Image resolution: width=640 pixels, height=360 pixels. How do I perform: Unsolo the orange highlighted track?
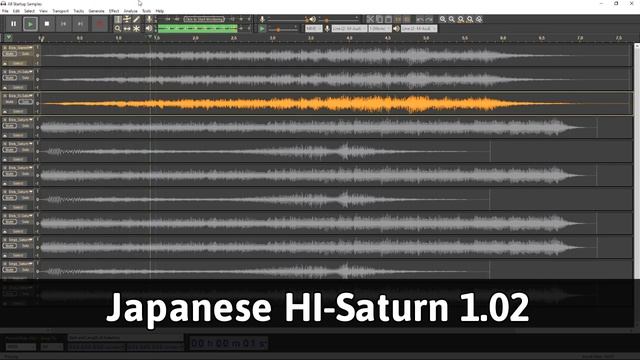[x=25, y=102]
